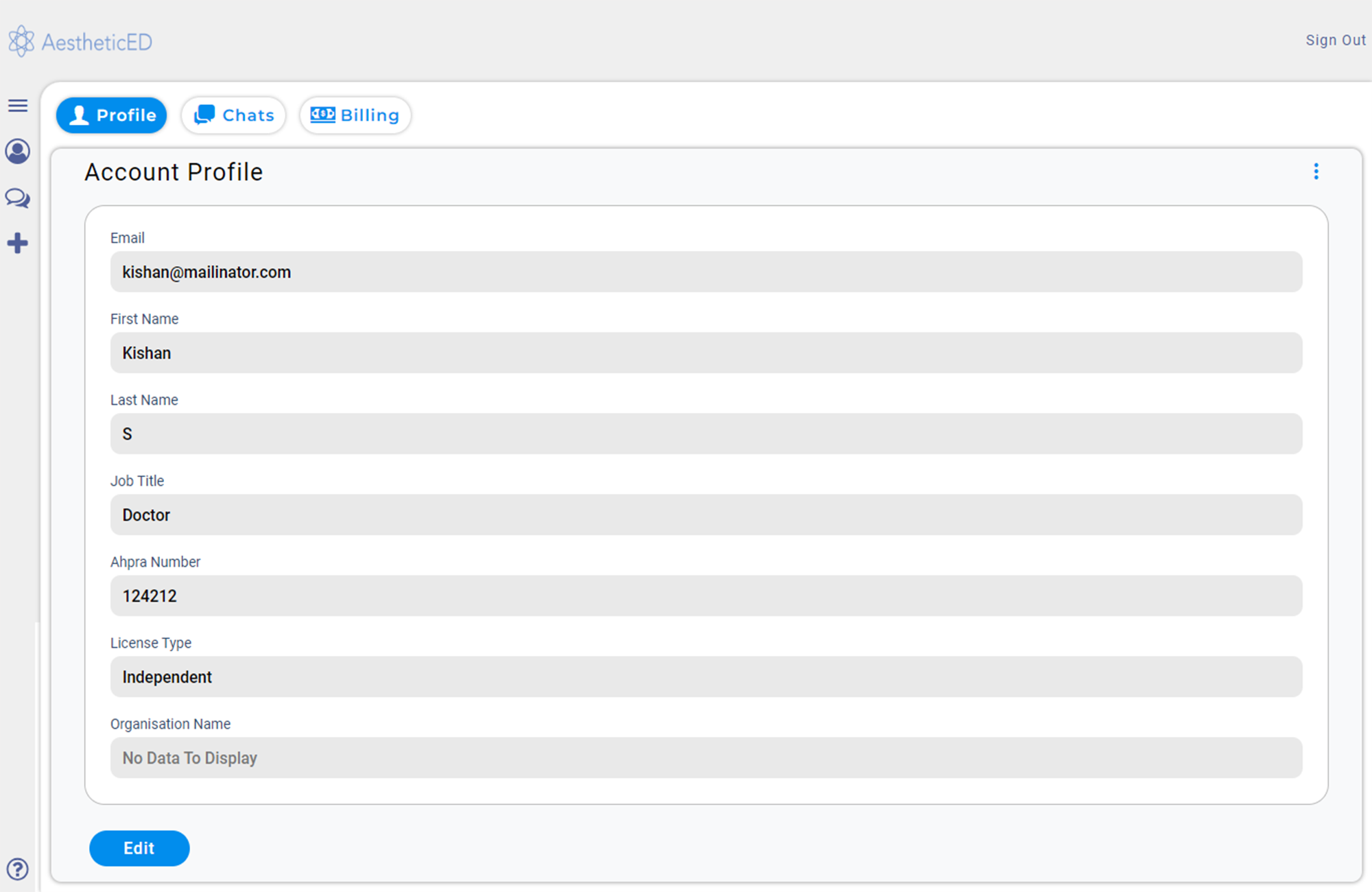The width and height of the screenshot is (1372, 892).
Task: Click the Account Profile heading
Action: [174, 172]
